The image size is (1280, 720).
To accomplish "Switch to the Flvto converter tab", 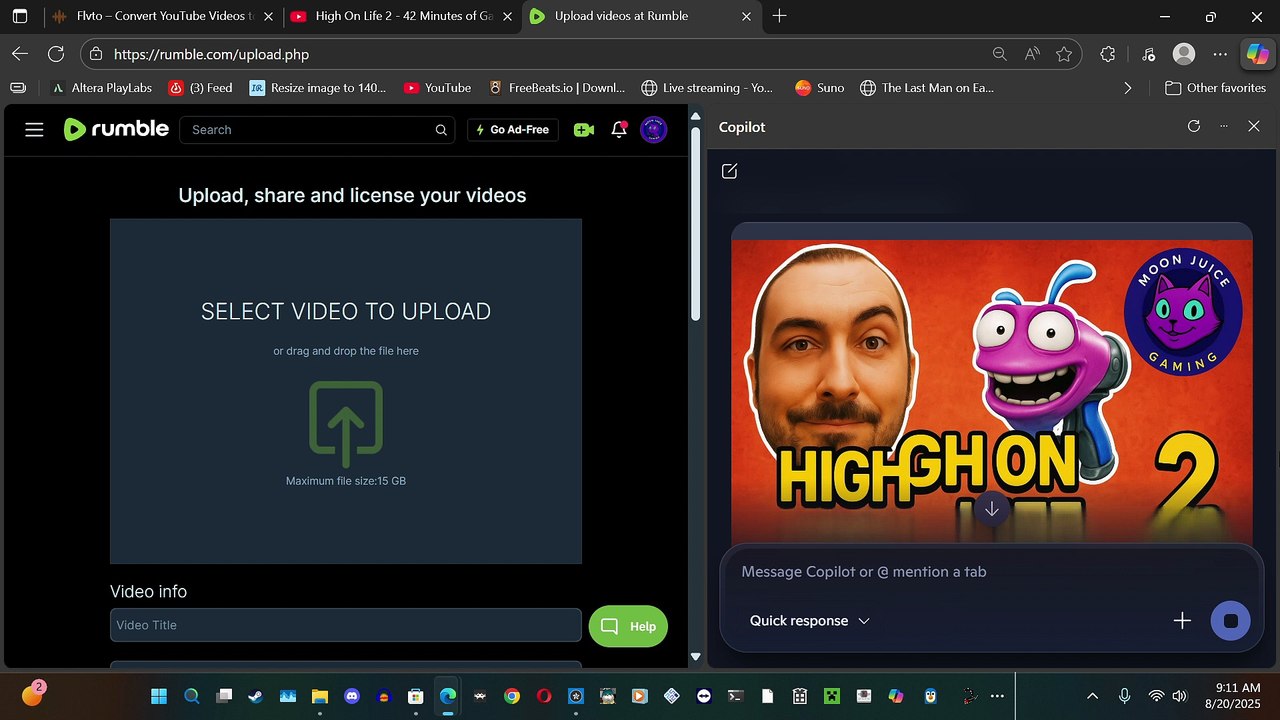I will click(164, 16).
